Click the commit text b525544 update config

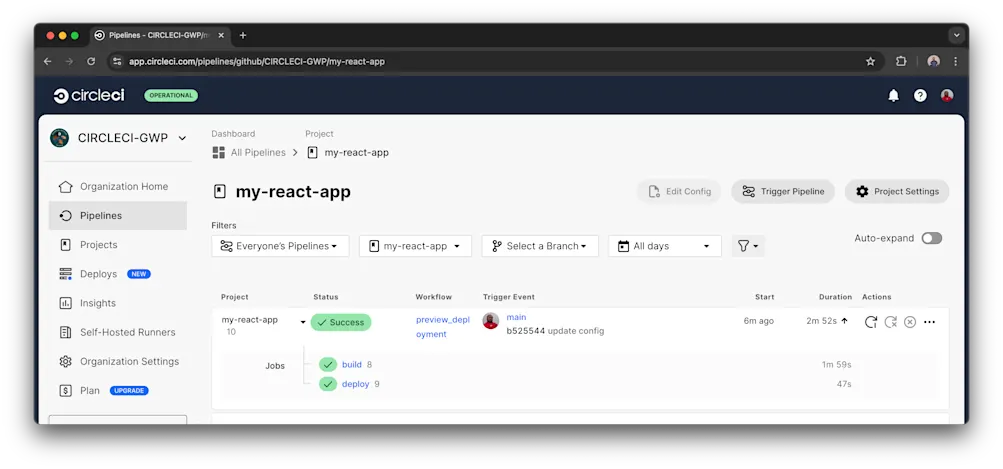pos(555,331)
